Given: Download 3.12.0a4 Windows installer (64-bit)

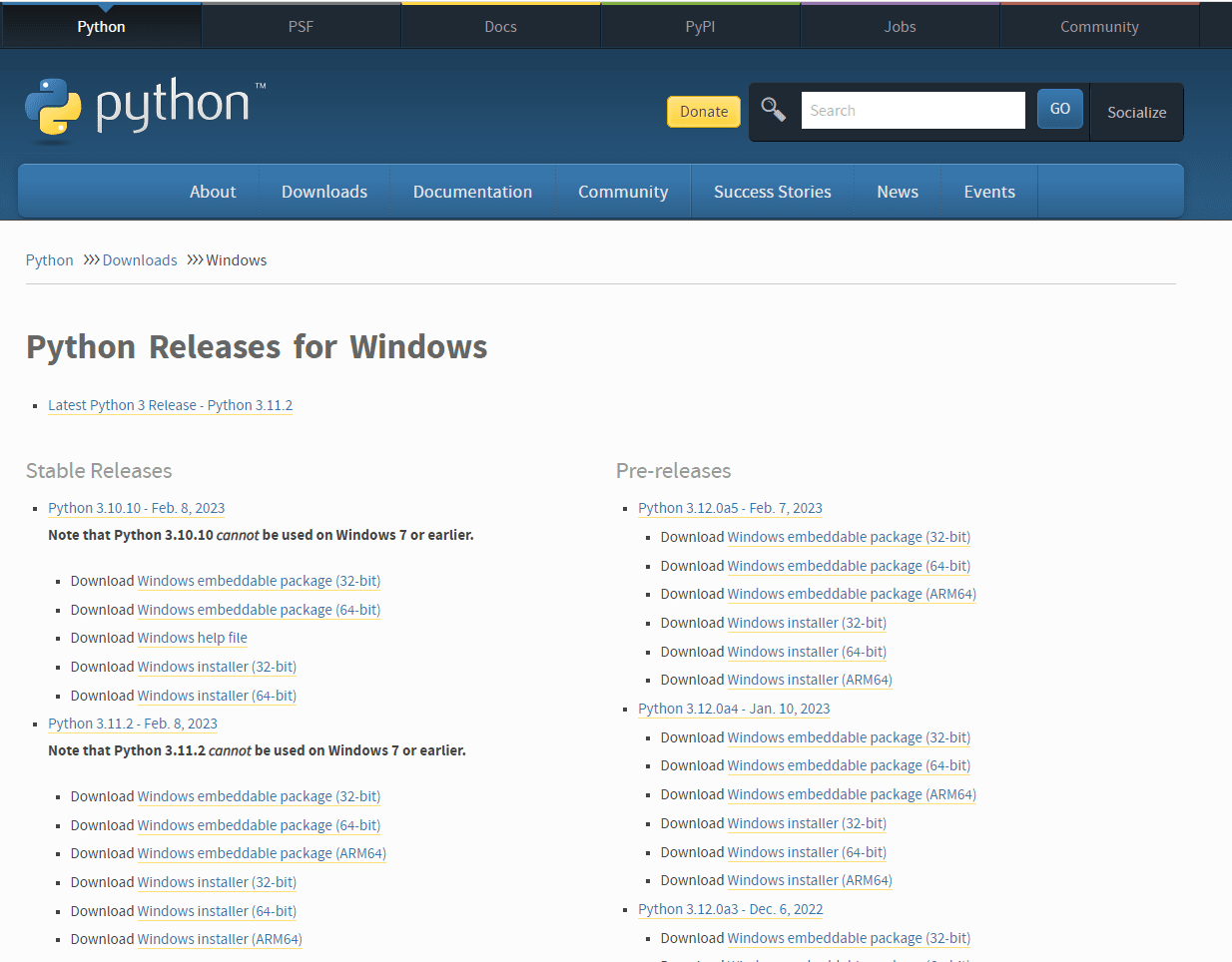Looking at the screenshot, I should pyautogui.click(x=807, y=852).
